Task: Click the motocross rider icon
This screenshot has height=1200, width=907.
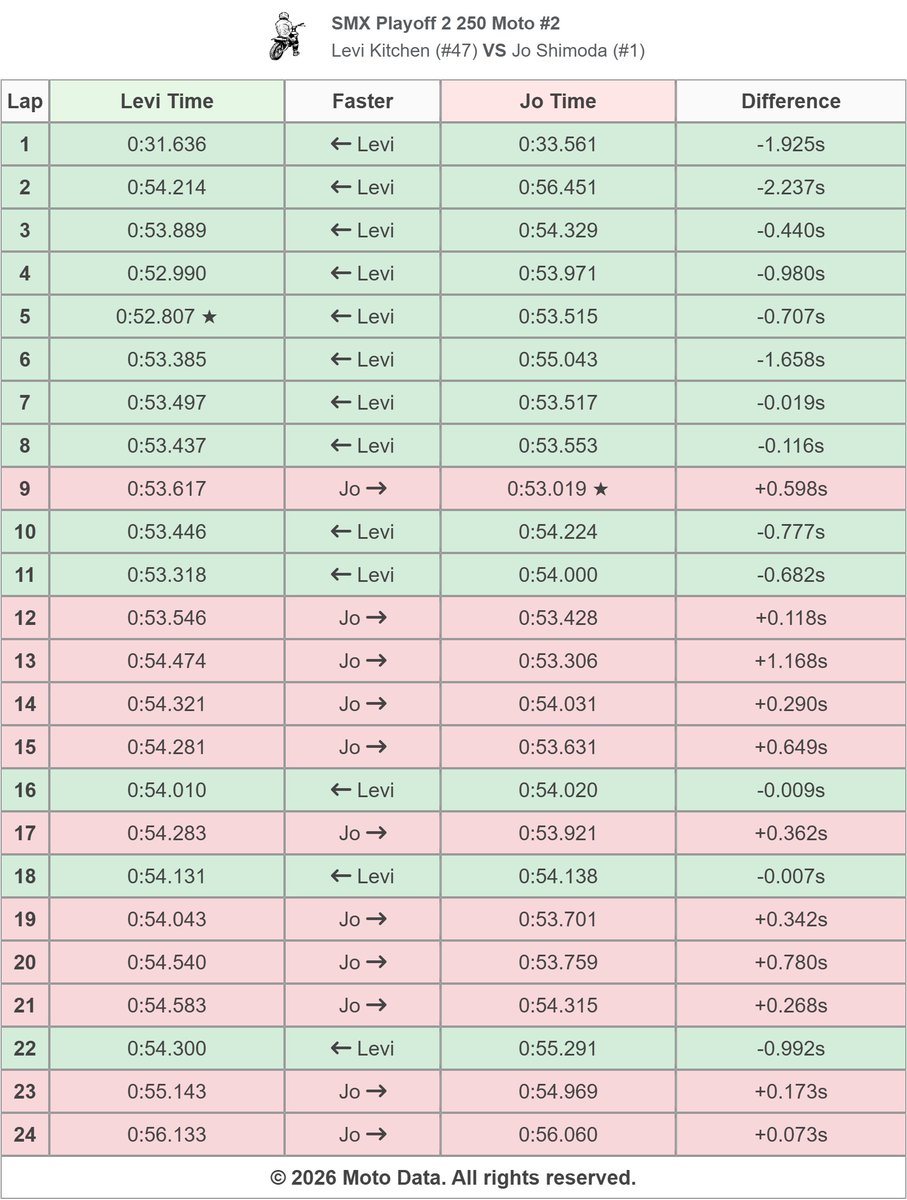Action: point(286,36)
